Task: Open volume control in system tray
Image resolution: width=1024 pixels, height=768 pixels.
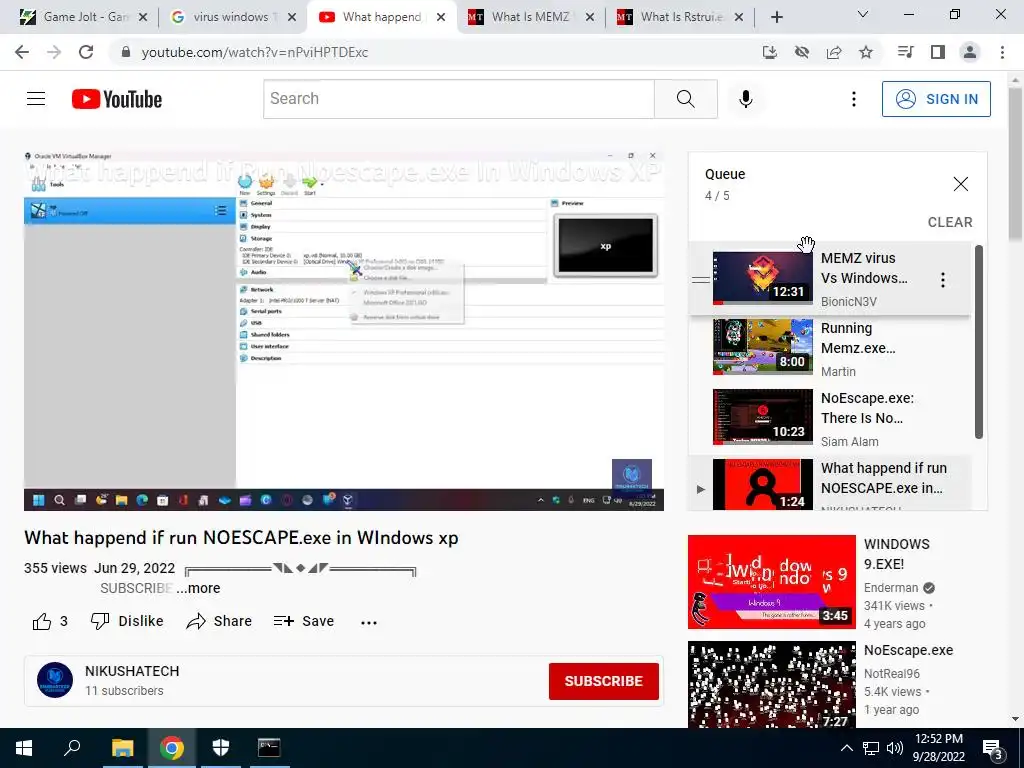Action: click(895, 748)
